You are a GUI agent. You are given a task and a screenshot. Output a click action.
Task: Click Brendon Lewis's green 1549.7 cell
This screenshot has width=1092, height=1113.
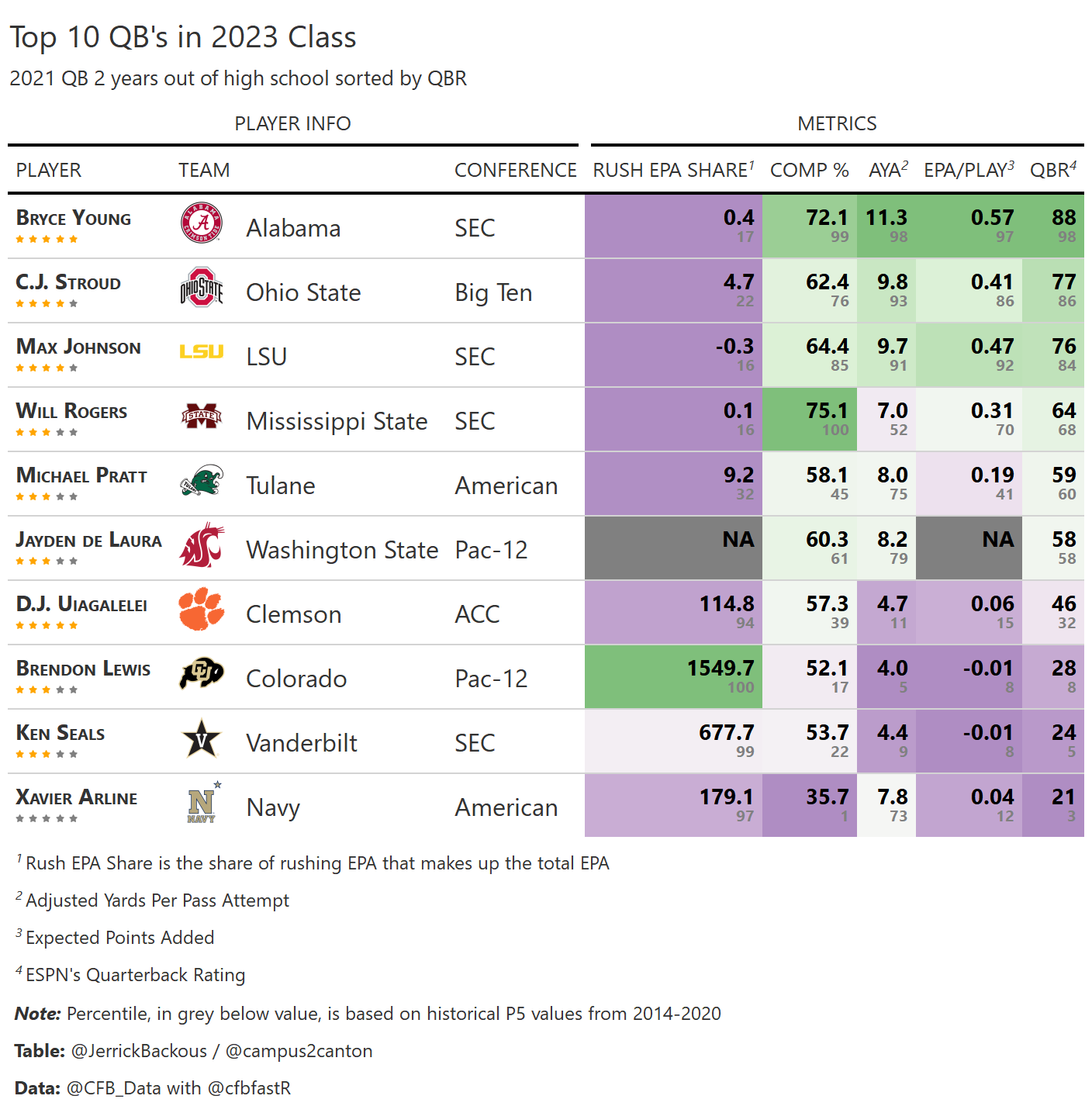click(x=673, y=676)
